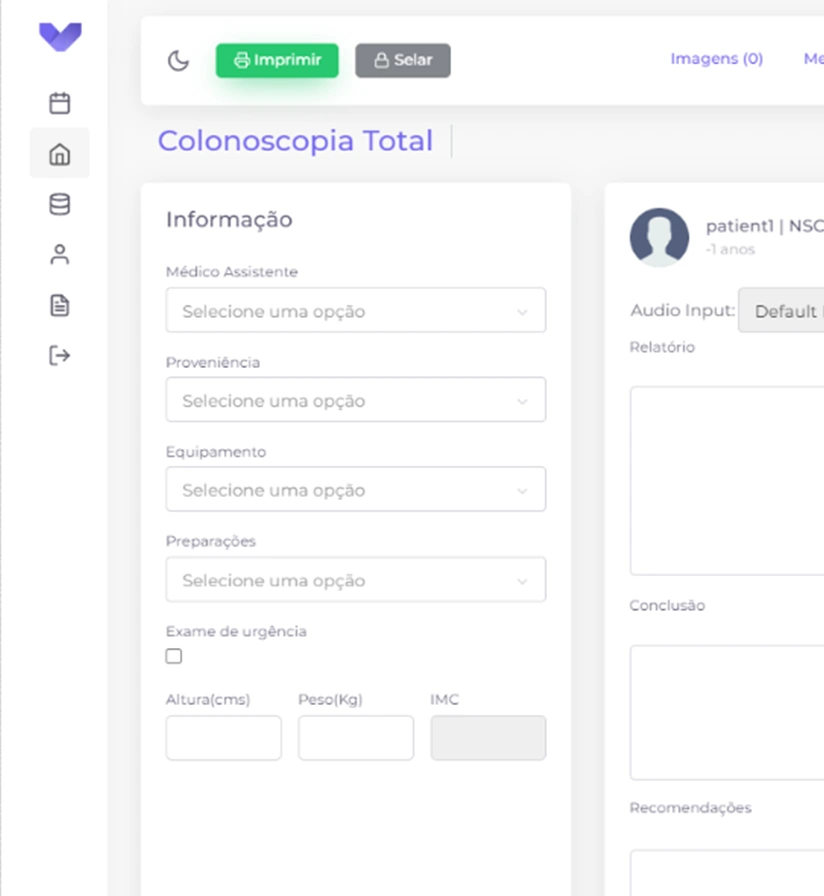Click the green Imprimir button
Viewport: 824px width, 896px height.
(x=277, y=60)
